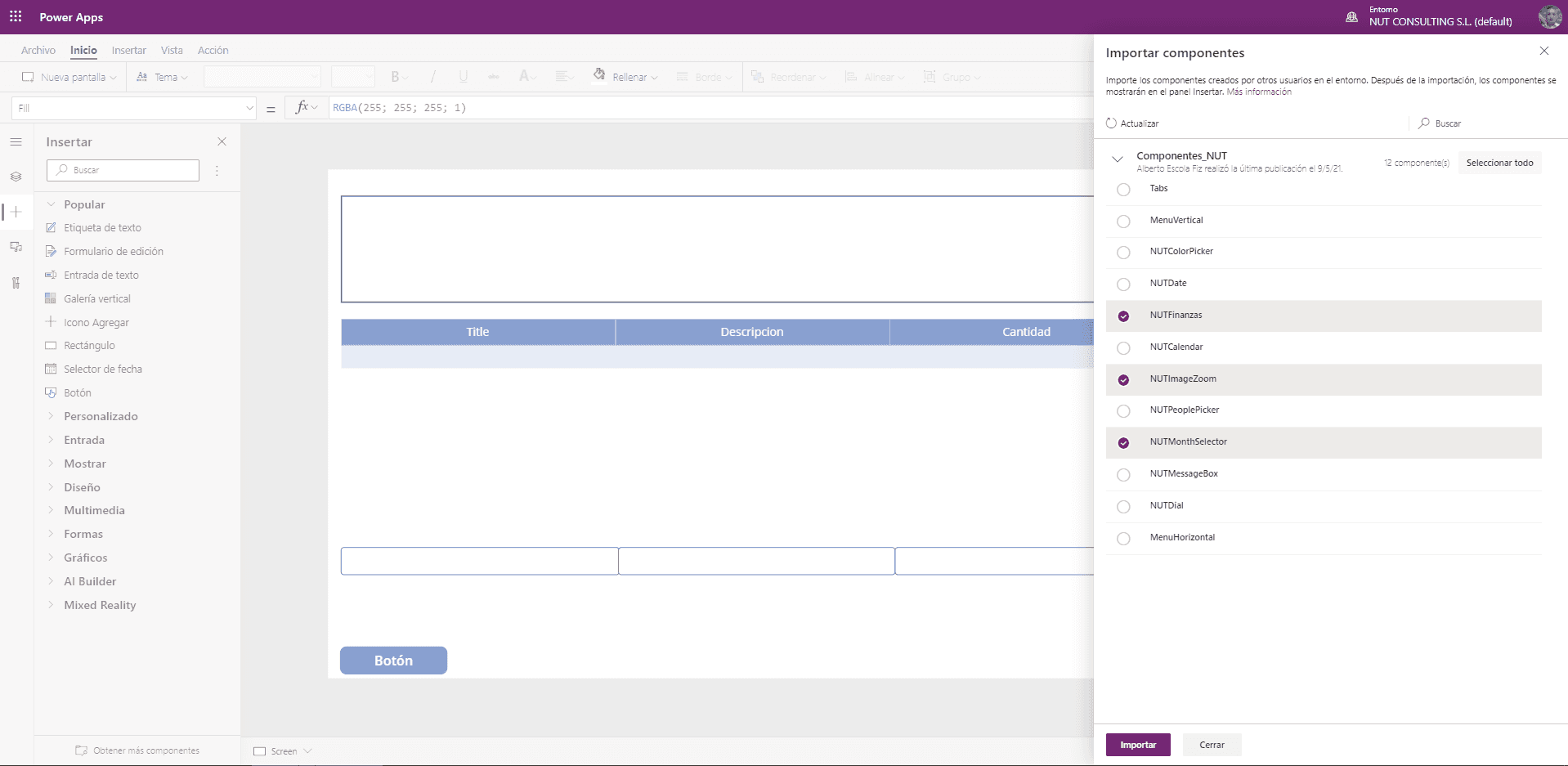This screenshot has height=766, width=1568.
Task: Insert Galería vertical control
Action: tap(97, 298)
